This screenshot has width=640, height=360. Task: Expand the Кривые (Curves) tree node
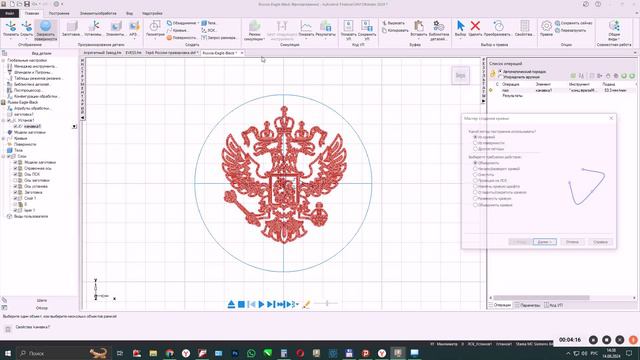[3, 138]
